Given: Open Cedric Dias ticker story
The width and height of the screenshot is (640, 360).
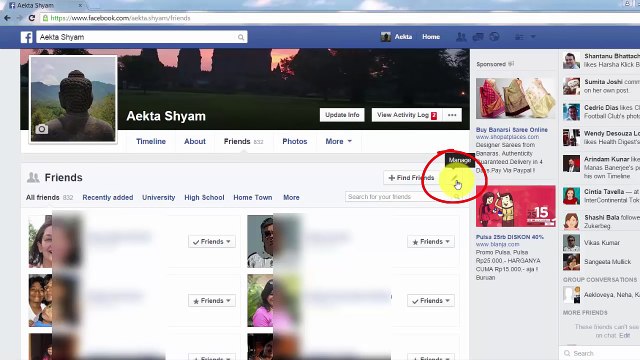Looking at the screenshot, I should (601, 112).
